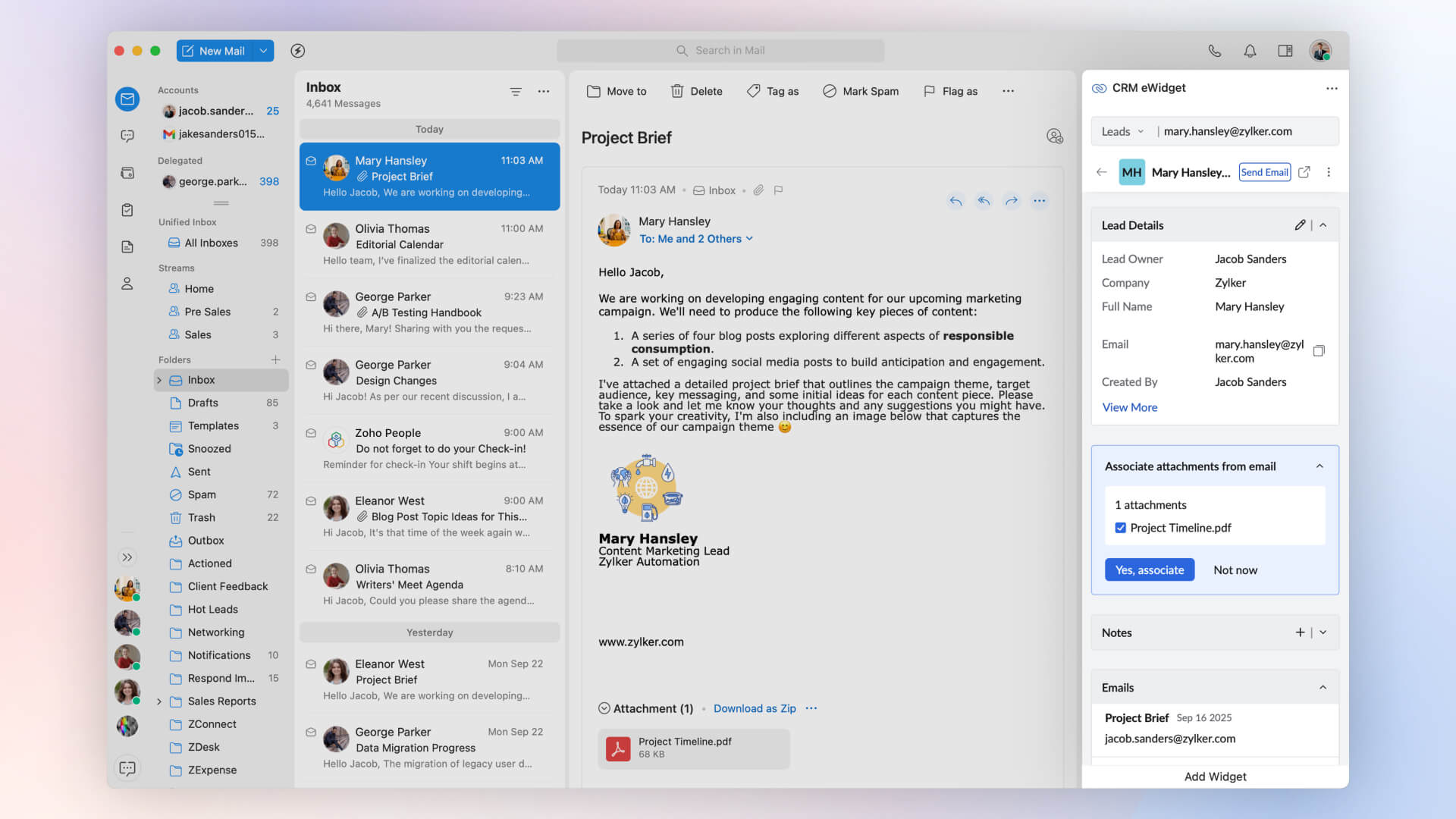Screen dimensions: 1456x819
Task: Expand the New Mail dropdown arrow
Action: 263,51
